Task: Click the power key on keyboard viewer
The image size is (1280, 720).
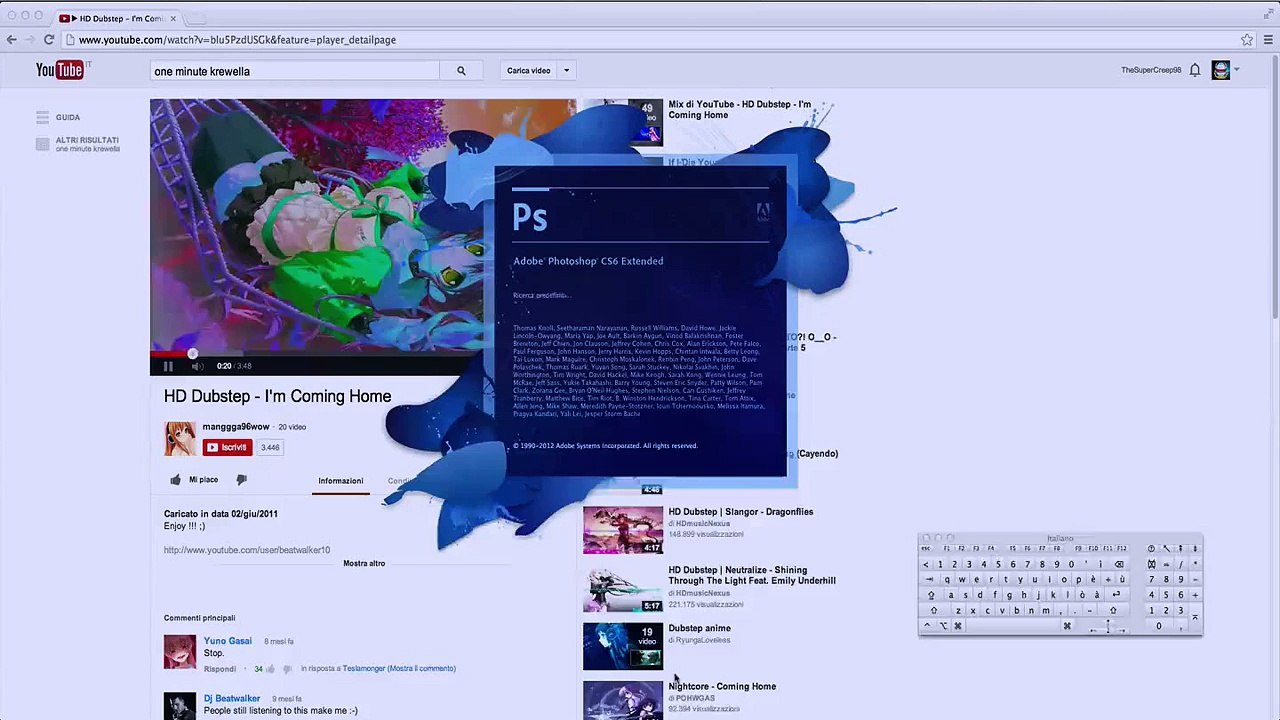Action: (1151, 548)
